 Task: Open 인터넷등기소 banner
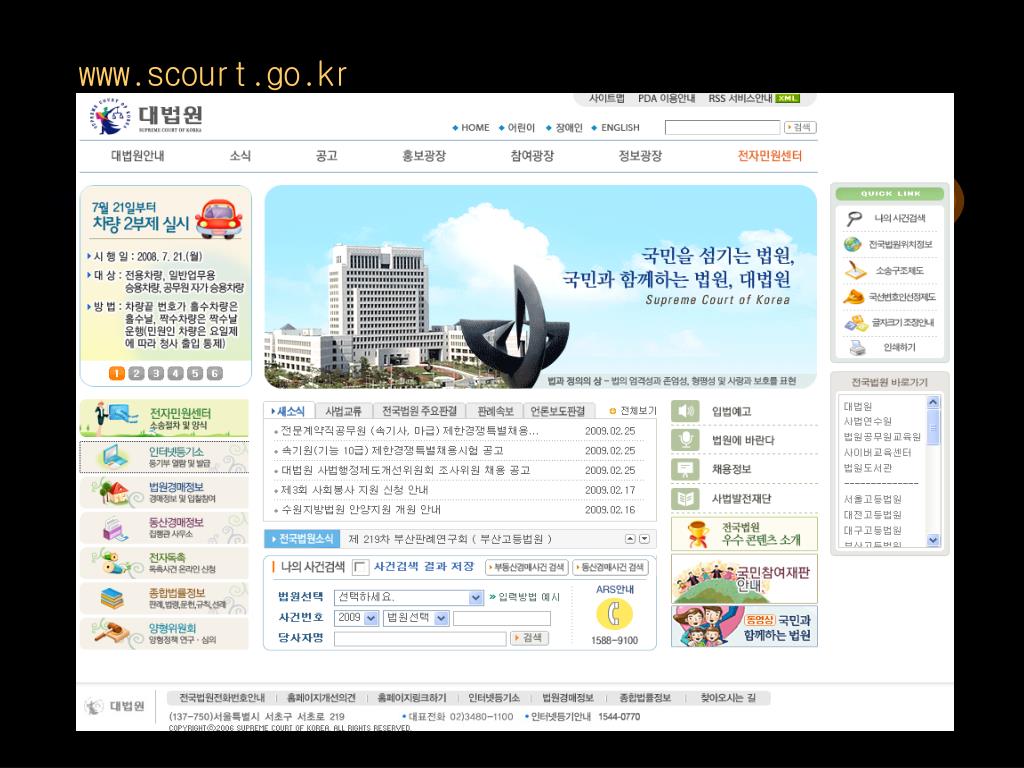coord(164,456)
